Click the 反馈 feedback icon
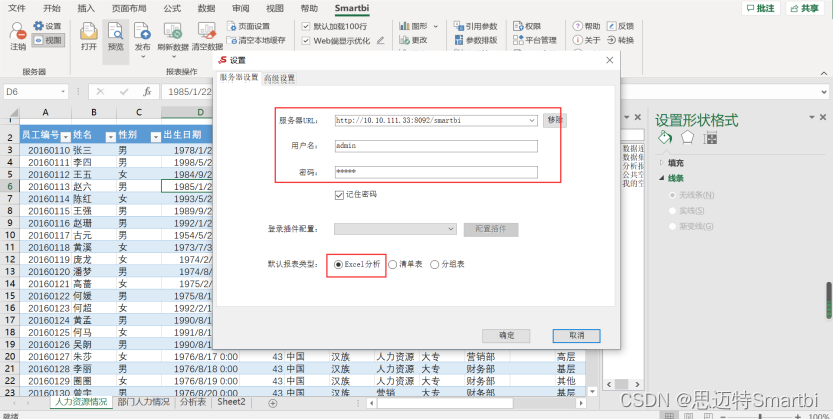This screenshot has height=419, width=833. pyautogui.click(x=611, y=26)
